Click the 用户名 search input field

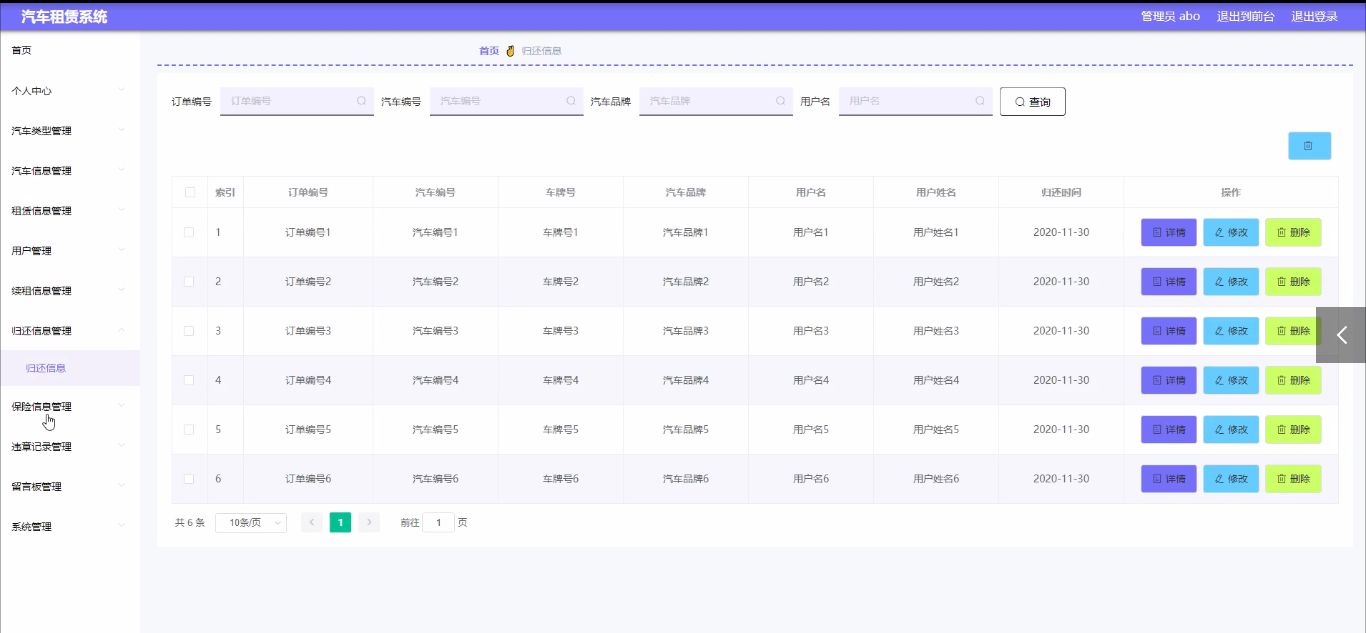[916, 101]
